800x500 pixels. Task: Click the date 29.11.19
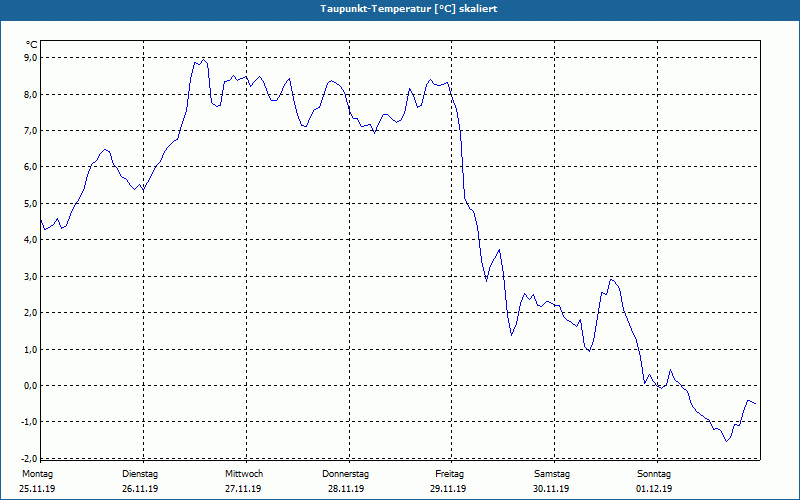point(448,489)
